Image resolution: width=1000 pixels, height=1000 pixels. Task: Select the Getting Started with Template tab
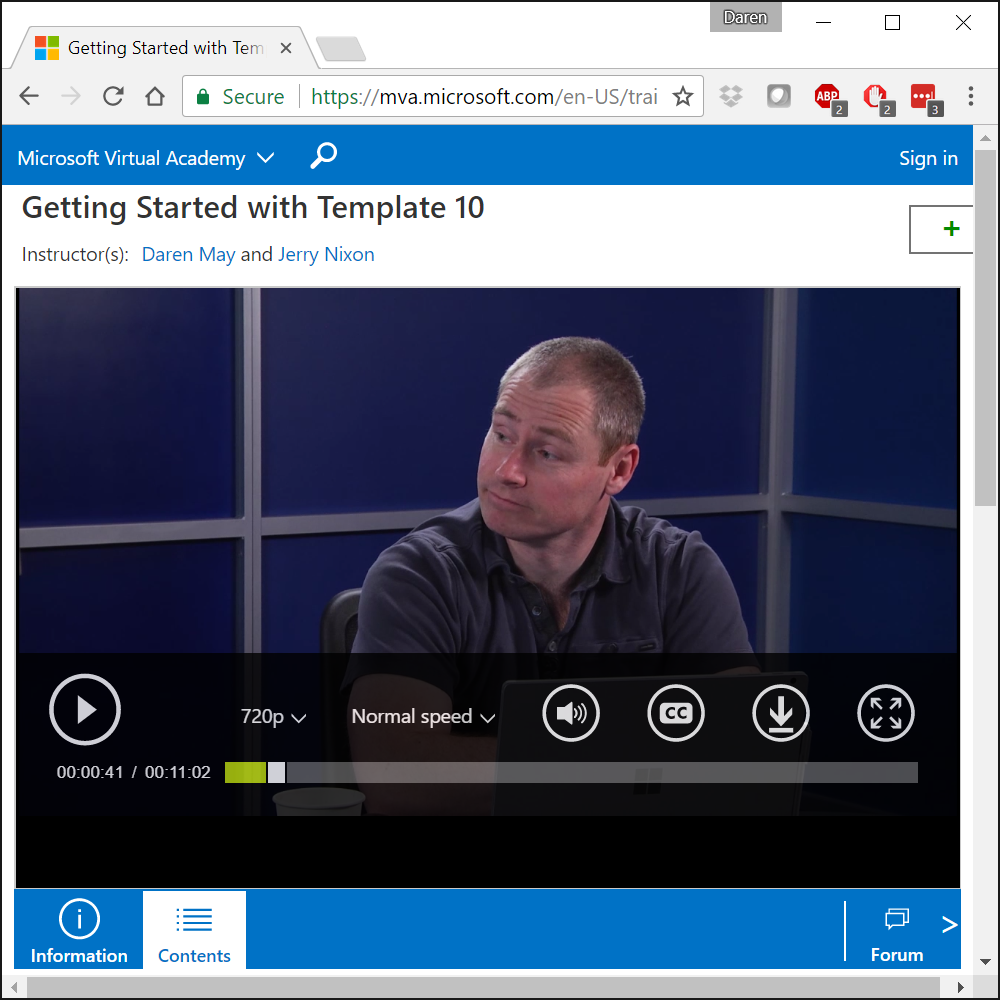[165, 48]
